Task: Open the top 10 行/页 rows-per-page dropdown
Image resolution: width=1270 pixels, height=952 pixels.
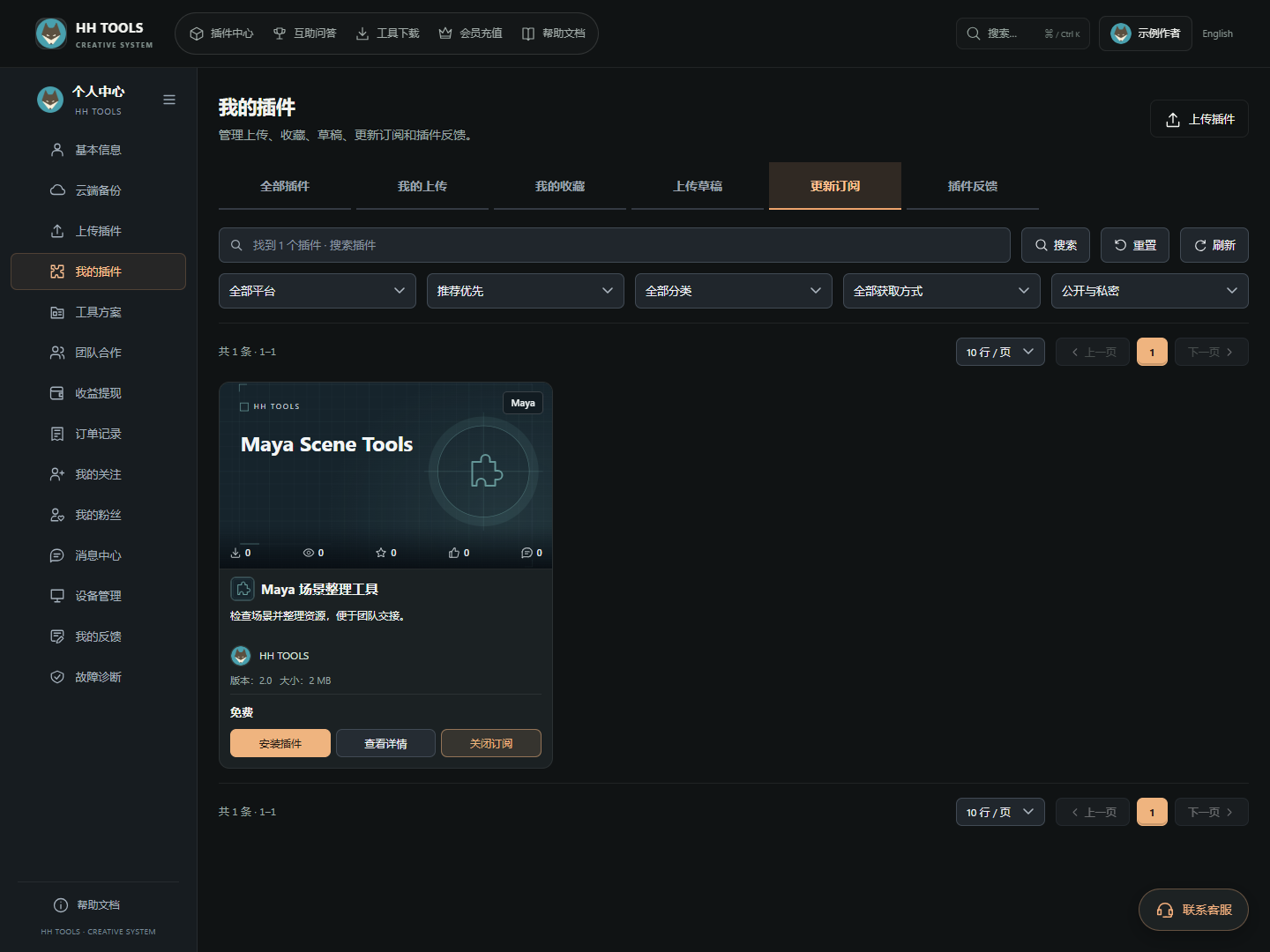Action: pos(1000,352)
